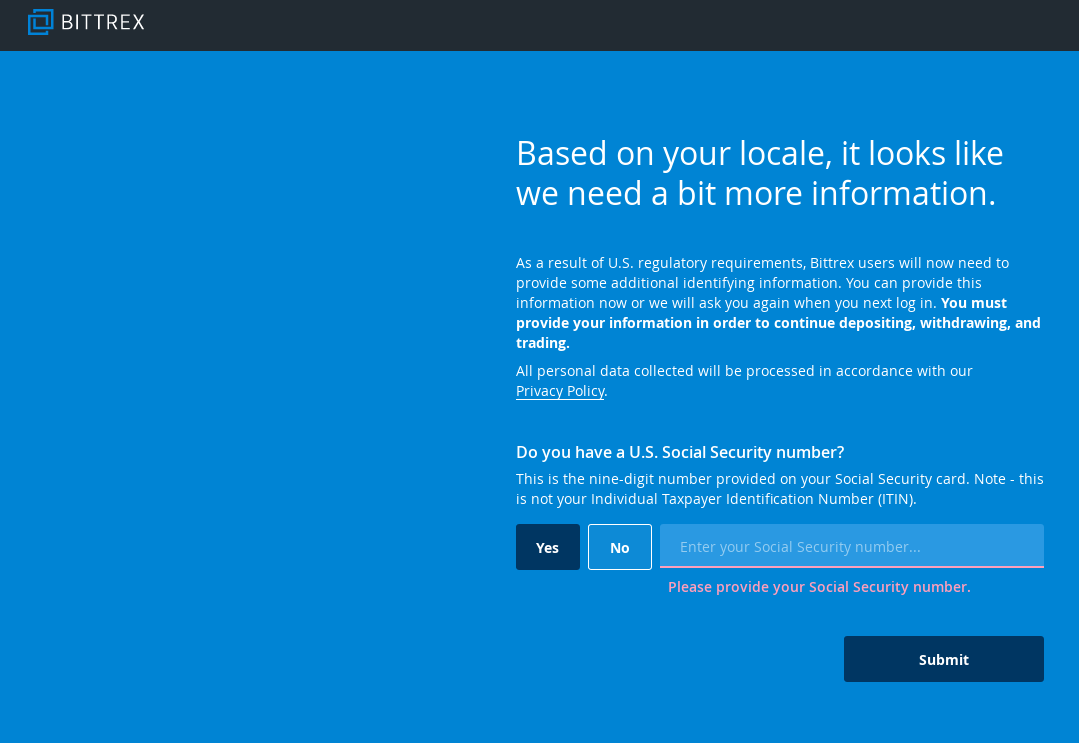Click the note about the Individual Taxpayer Identification Number
The height and width of the screenshot is (743, 1079).
[x=780, y=488]
